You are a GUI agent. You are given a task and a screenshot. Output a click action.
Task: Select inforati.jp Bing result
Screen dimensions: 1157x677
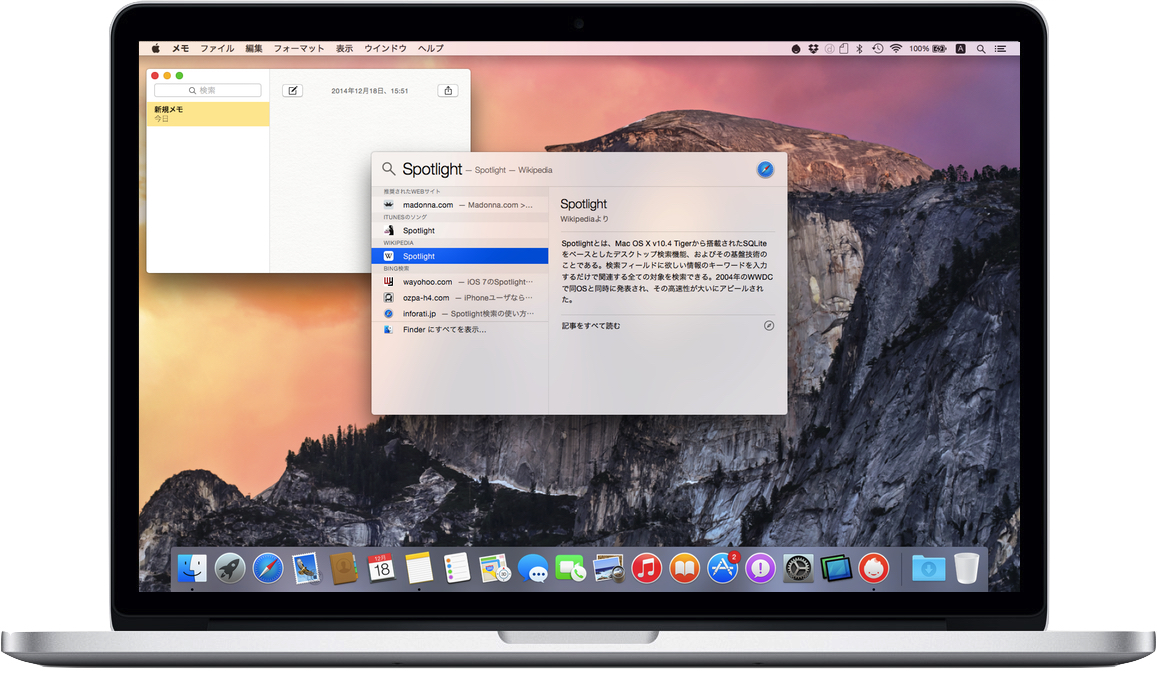[460, 314]
